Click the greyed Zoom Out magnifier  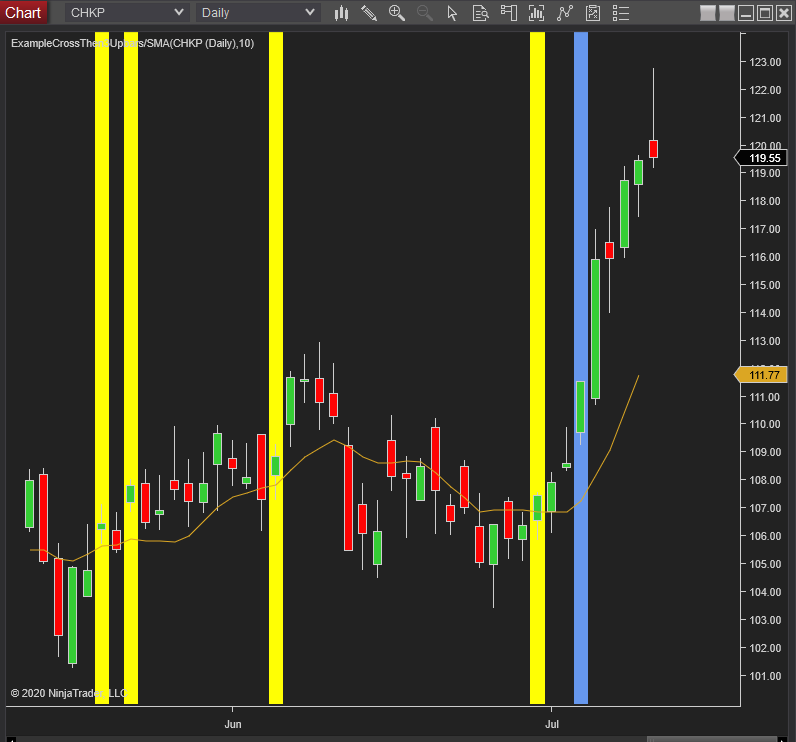pos(424,13)
